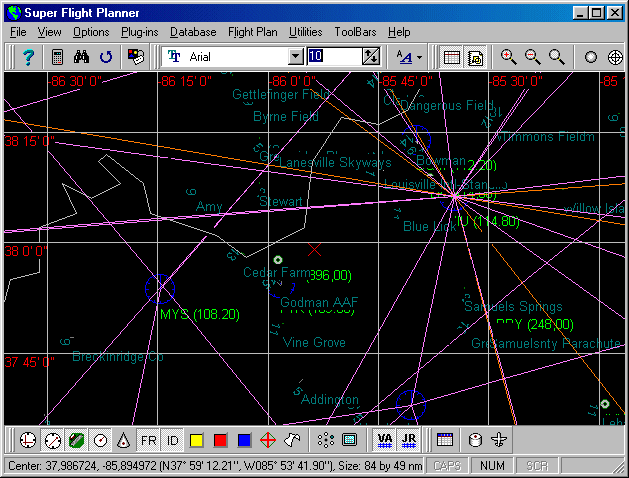Screen dimensions: 629x478
Task: Open the calculator tool in toolbar
Action: [x=59, y=57]
